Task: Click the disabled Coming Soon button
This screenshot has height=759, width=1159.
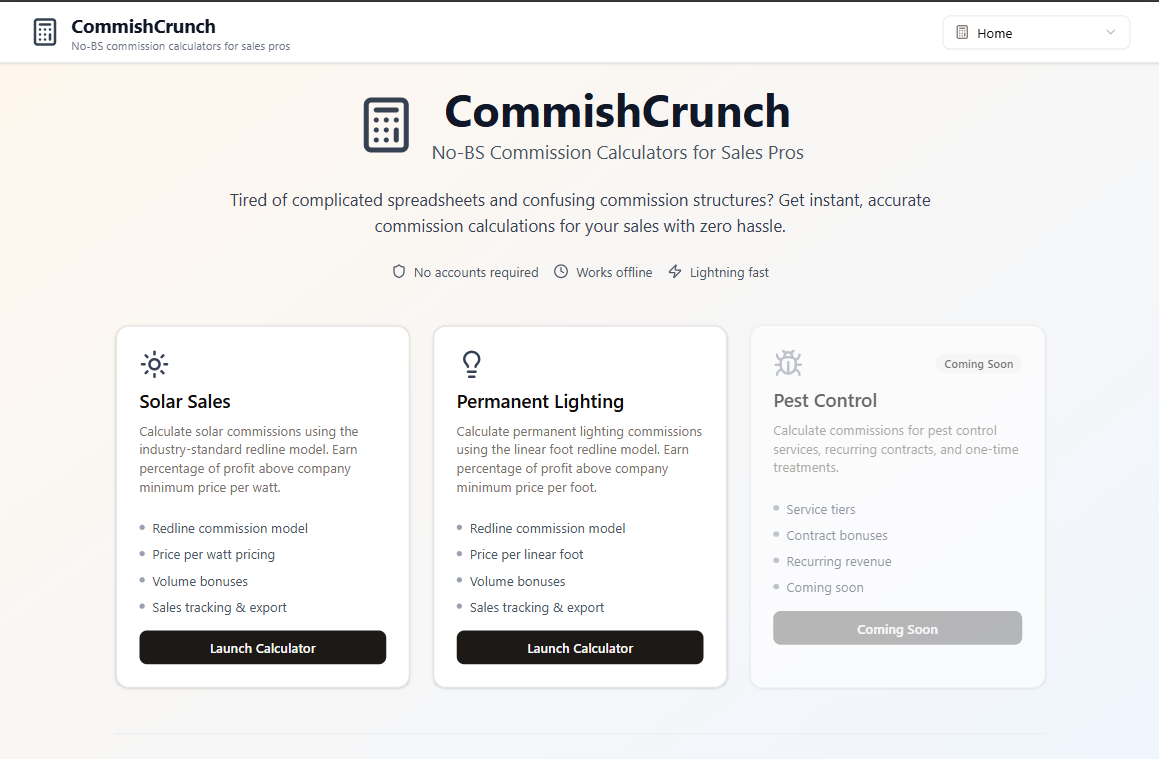Action: (x=897, y=628)
